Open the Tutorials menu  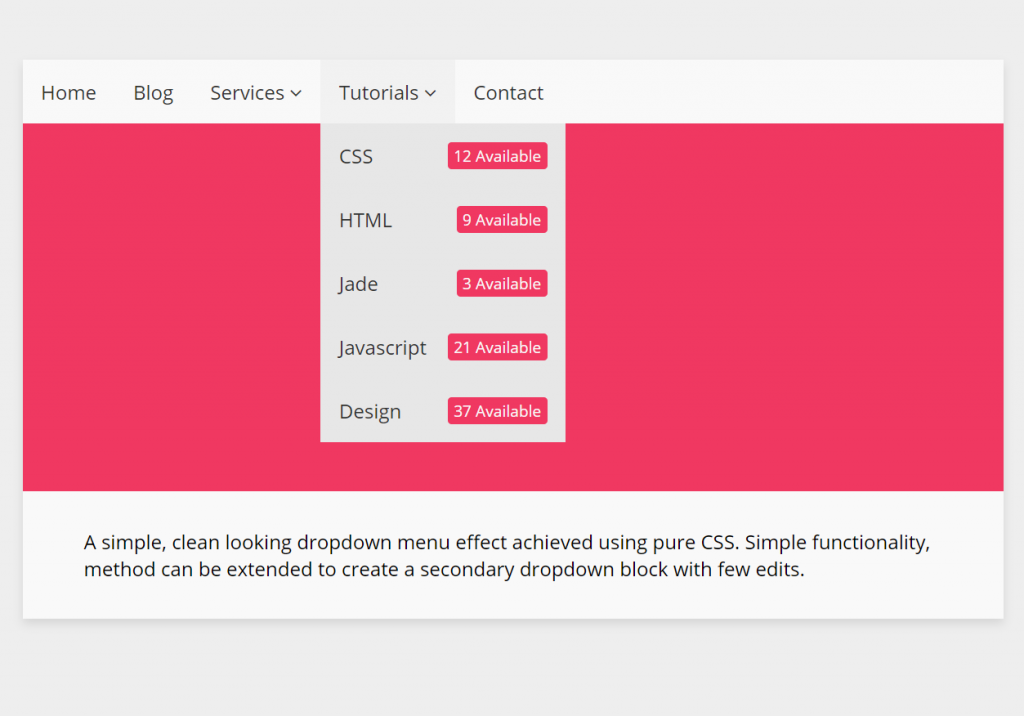380,93
